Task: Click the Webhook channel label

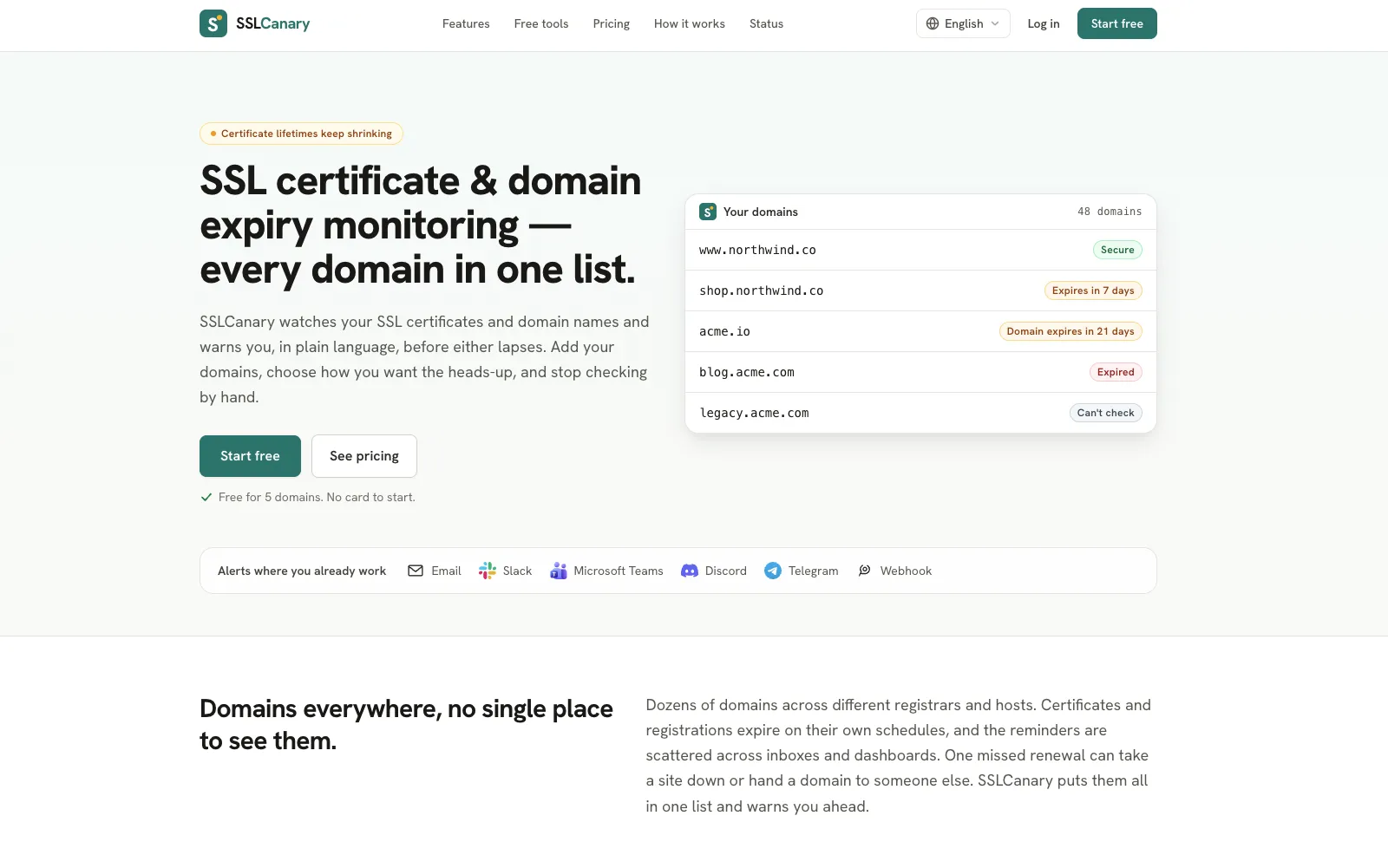Action: click(x=906, y=571)
